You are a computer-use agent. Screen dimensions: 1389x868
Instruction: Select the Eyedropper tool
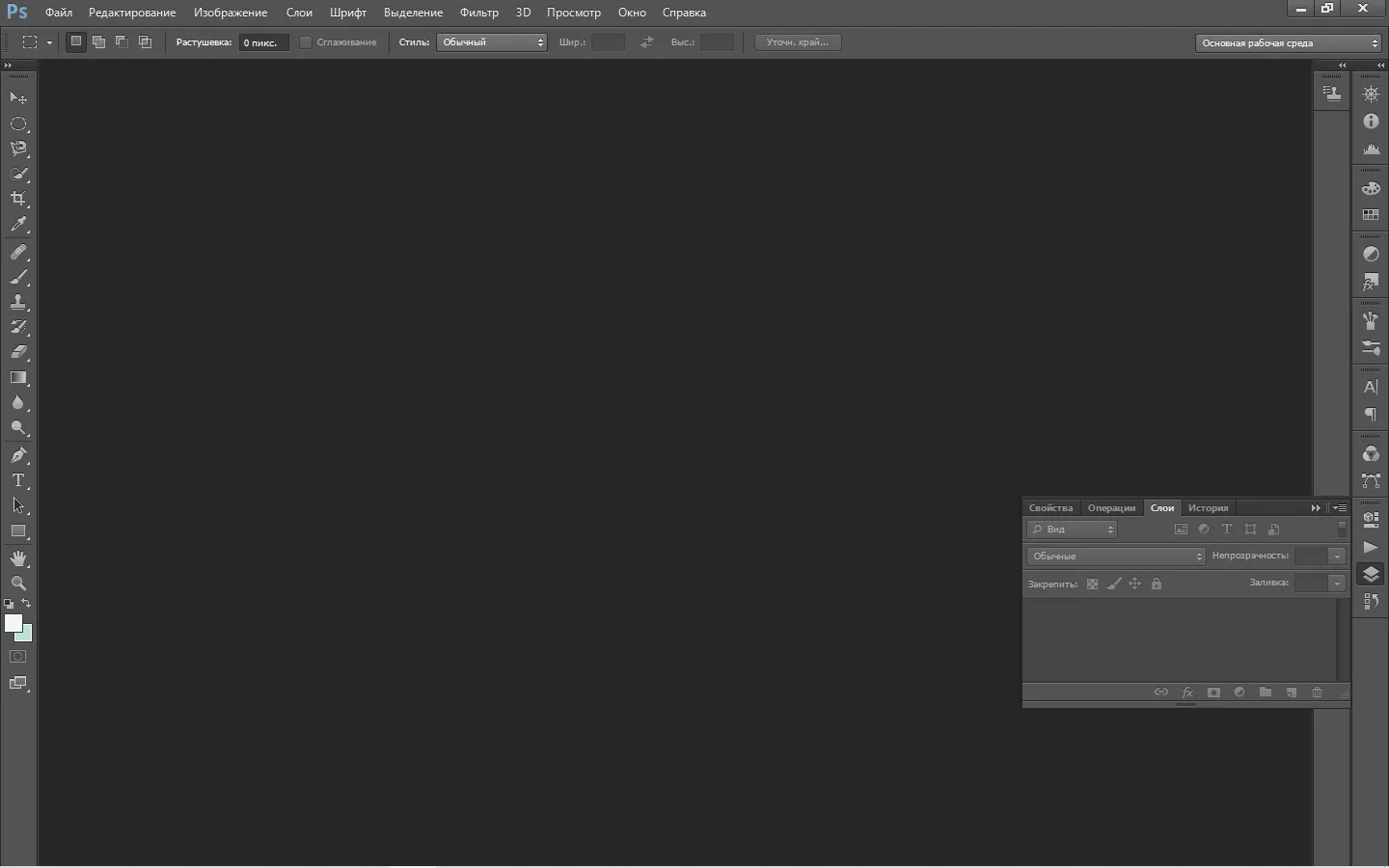tap(18, 225)
